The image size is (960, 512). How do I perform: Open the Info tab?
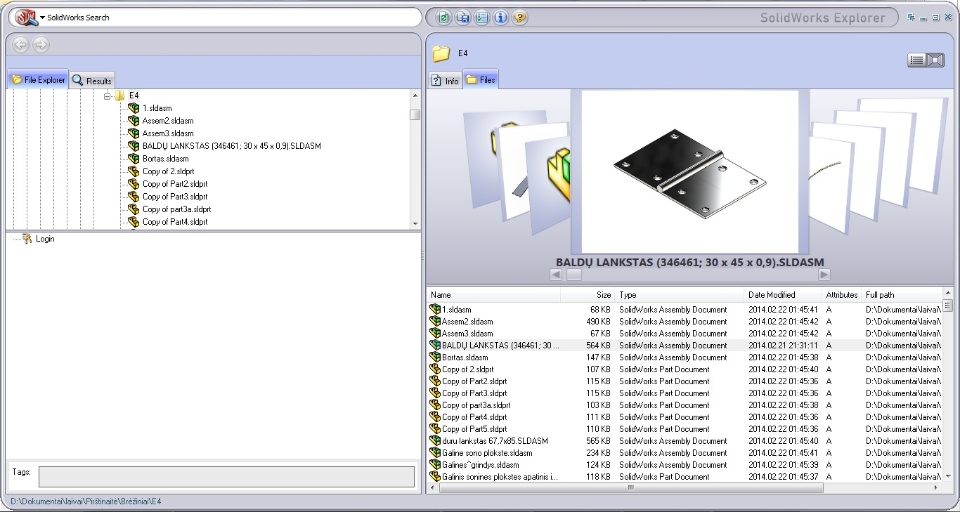445,80
